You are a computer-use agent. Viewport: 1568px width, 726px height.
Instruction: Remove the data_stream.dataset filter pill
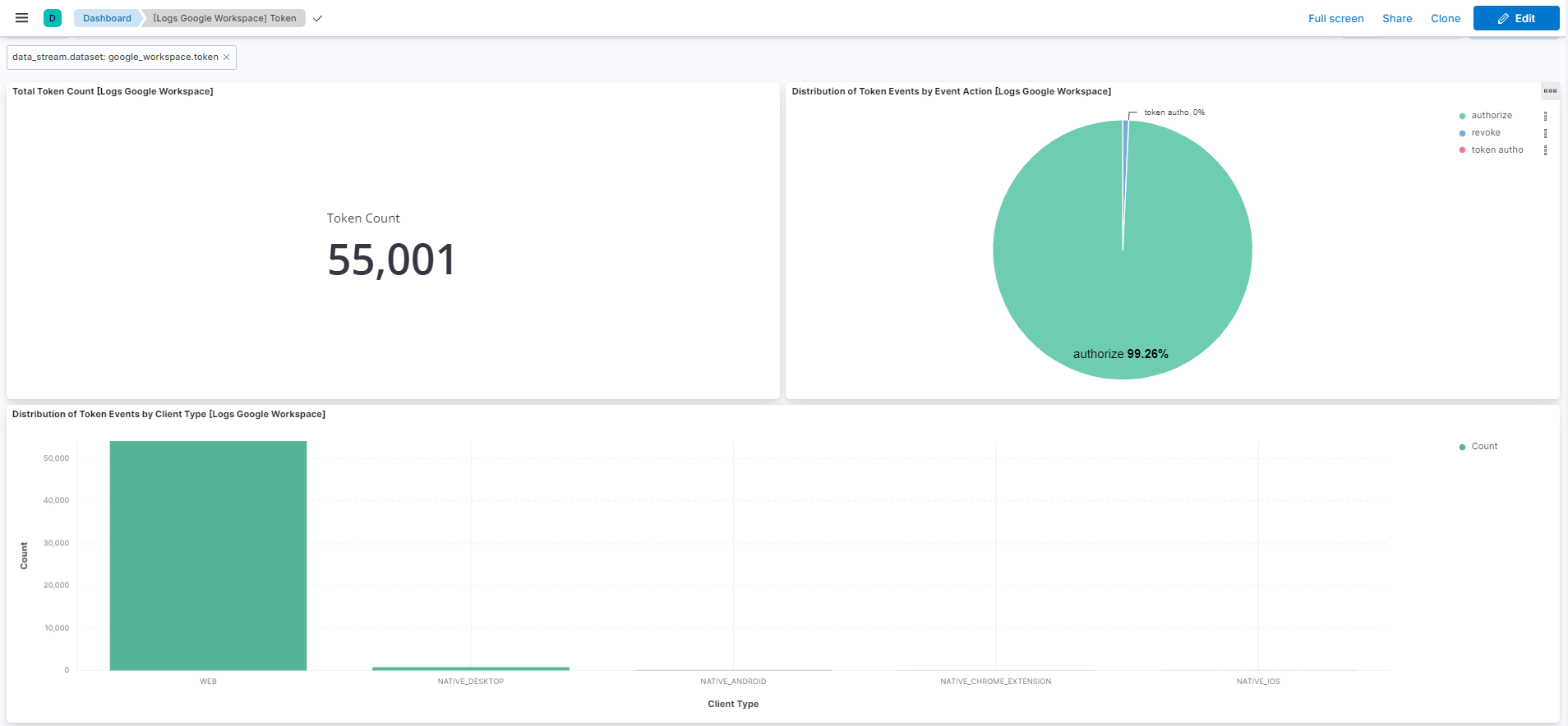pos(227,57)
